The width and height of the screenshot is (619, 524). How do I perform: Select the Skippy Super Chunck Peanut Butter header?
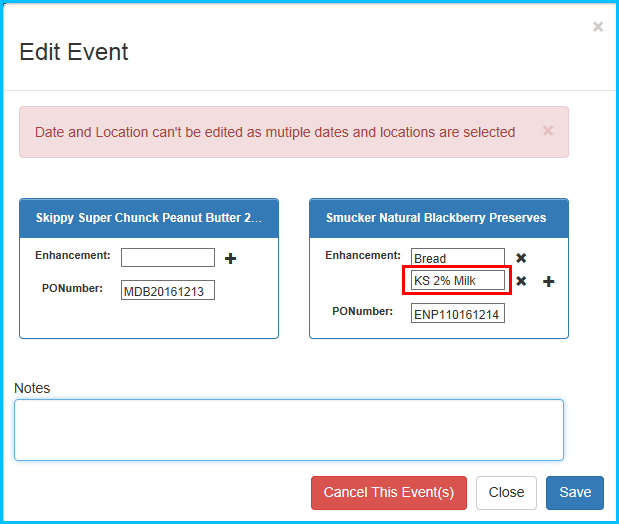pos(149,218)
